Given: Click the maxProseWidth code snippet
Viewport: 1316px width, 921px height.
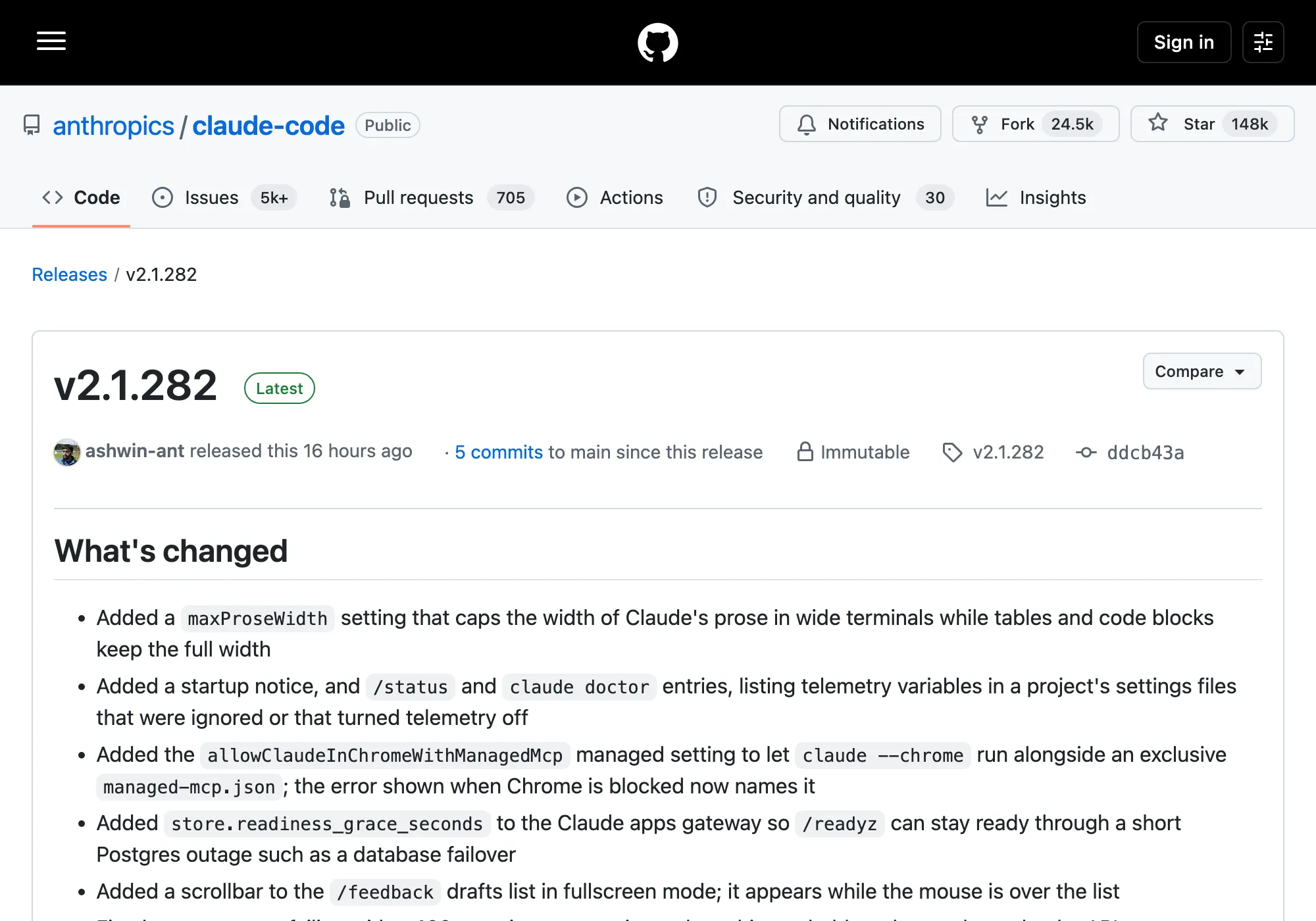Looking at the screenshot, I should 257,618.
